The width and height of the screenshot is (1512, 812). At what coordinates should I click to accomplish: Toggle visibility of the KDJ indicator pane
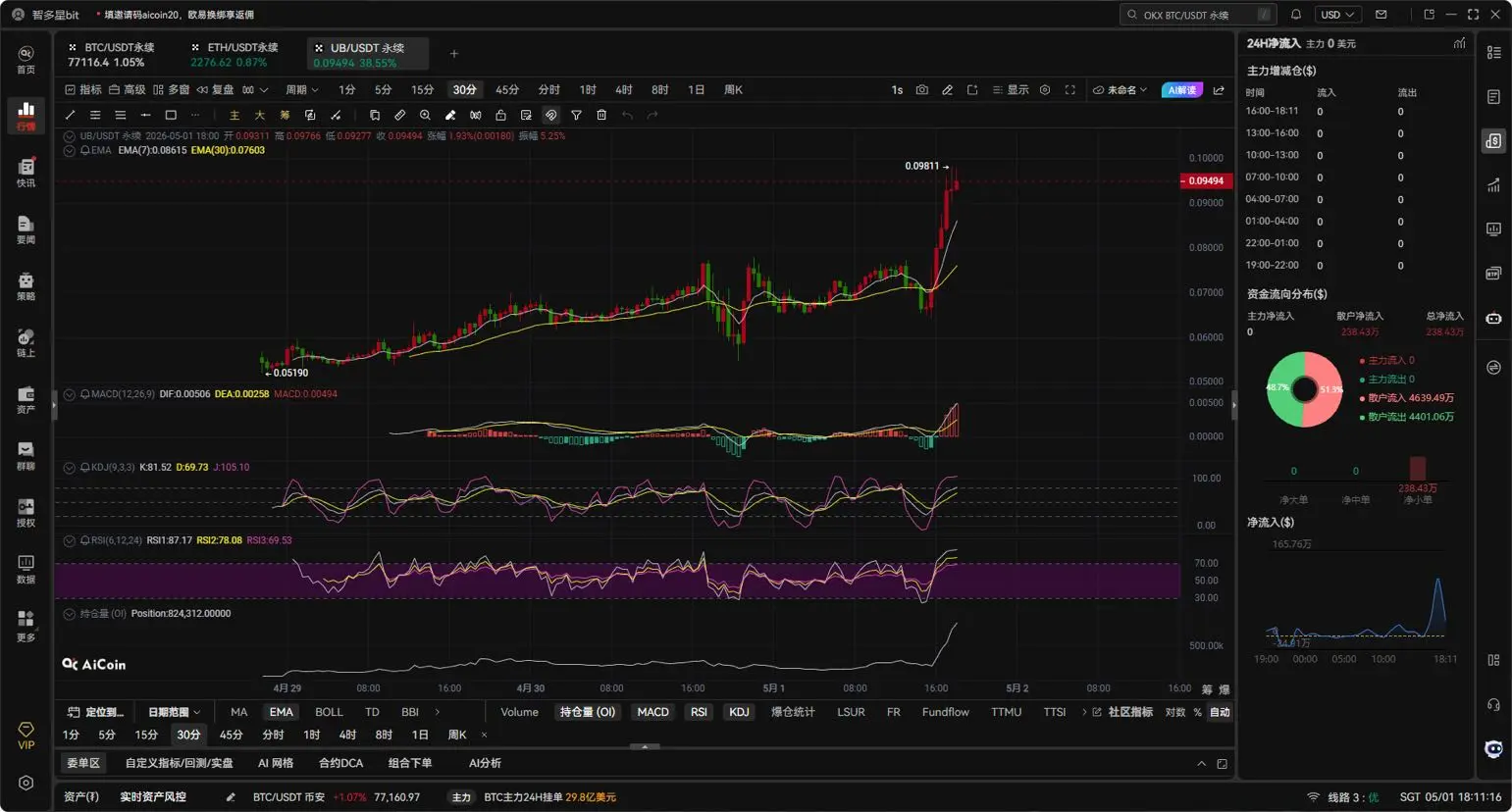pos(70,468)
